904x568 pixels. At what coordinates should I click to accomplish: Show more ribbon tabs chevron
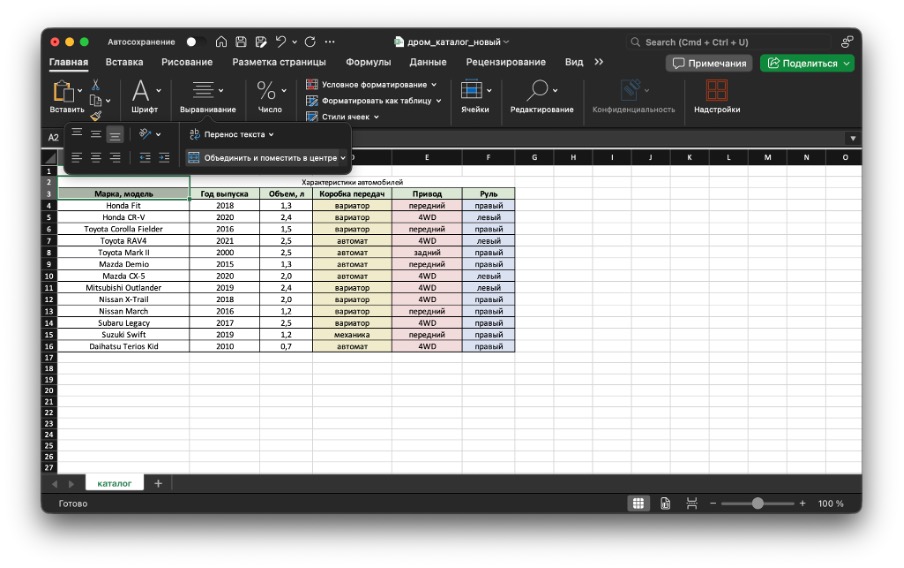[x=598, y=62]
